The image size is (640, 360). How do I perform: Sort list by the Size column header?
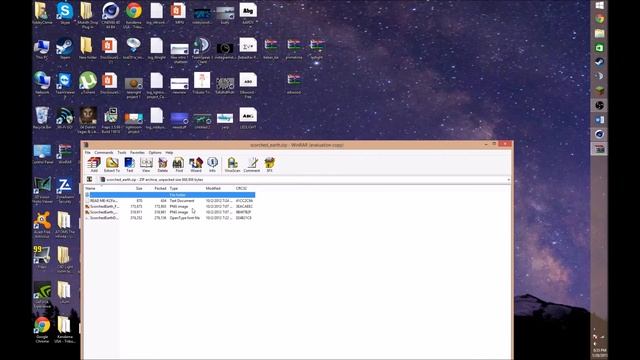(x=139, y=189)
